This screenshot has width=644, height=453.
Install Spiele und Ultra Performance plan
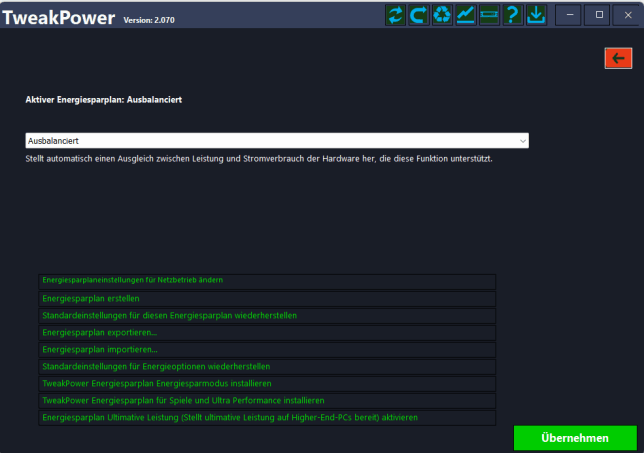tap(267, 400)
